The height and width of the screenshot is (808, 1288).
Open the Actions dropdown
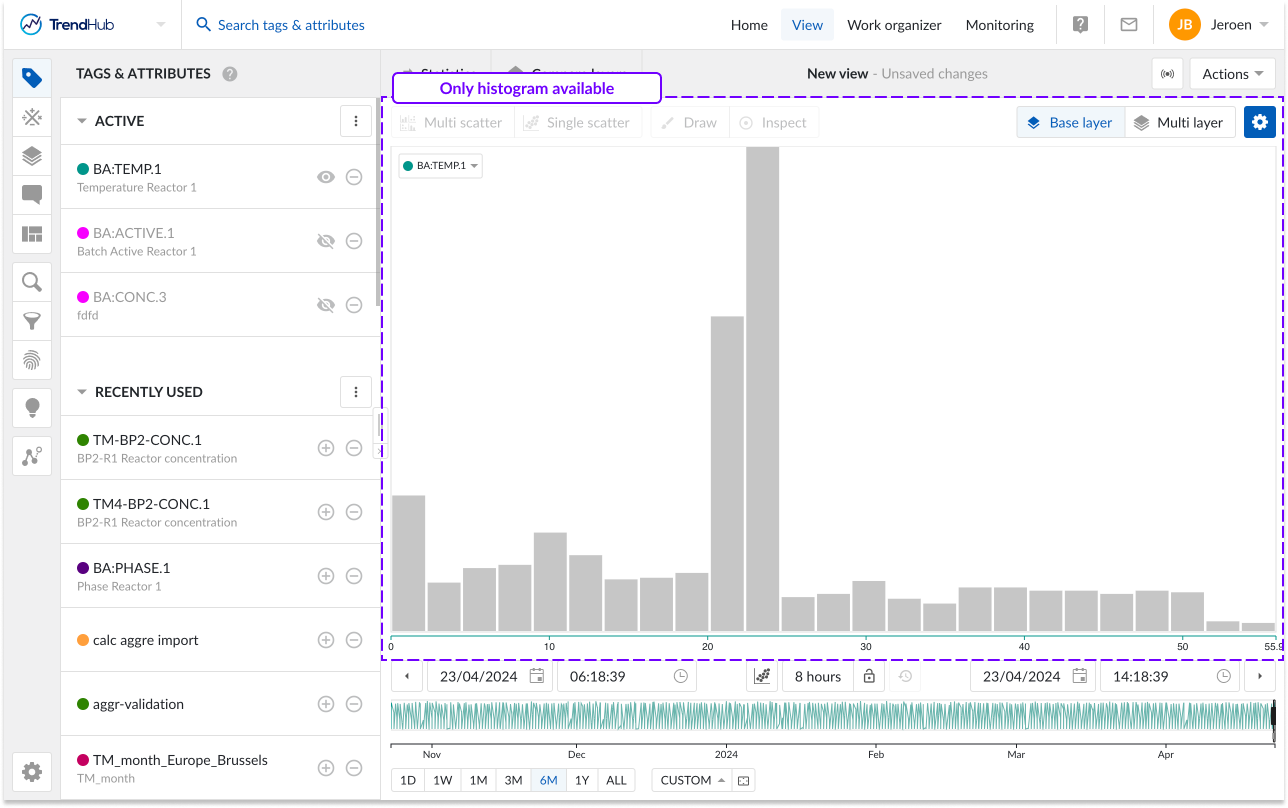(1231, 74)
